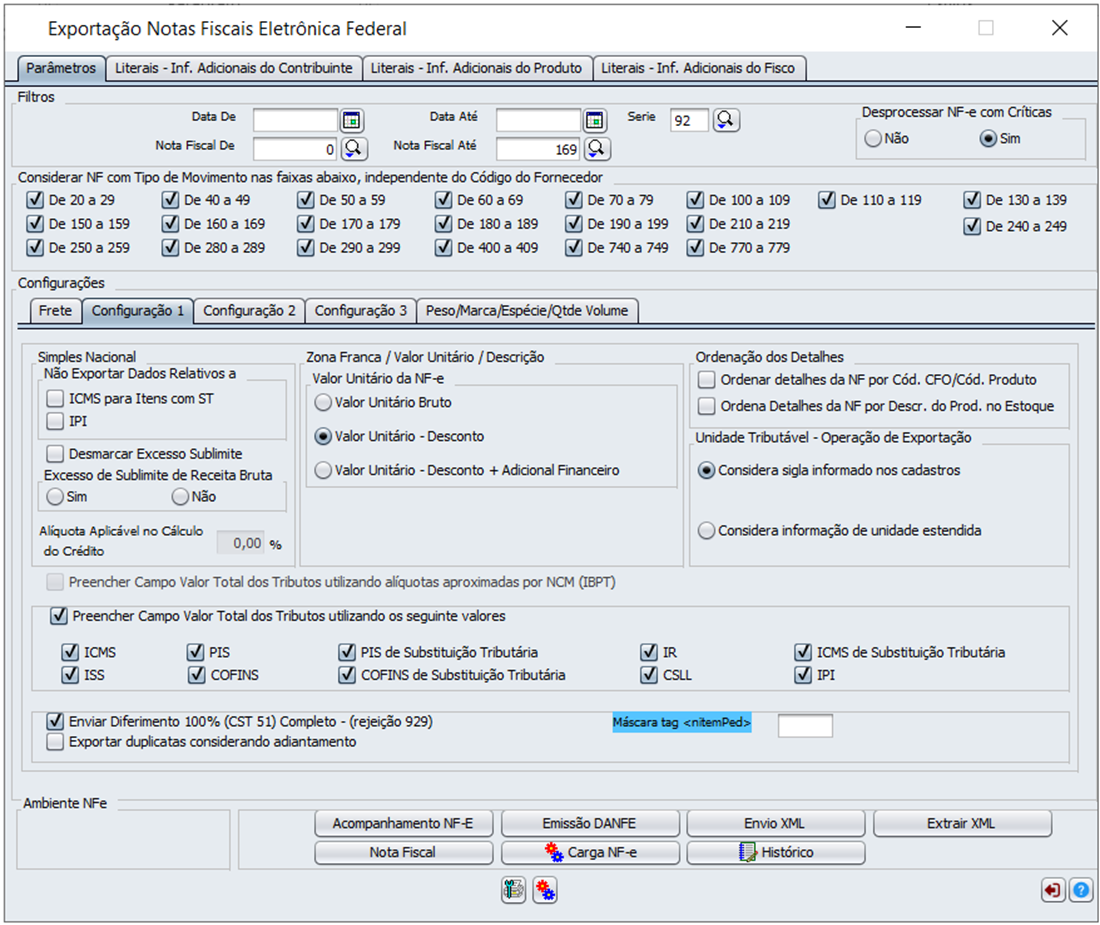Viewport: 1100px width, 925px height.
Task: Select Sim for Desprocessar NF-e com Críticas
Action: (x=988, y=138)
